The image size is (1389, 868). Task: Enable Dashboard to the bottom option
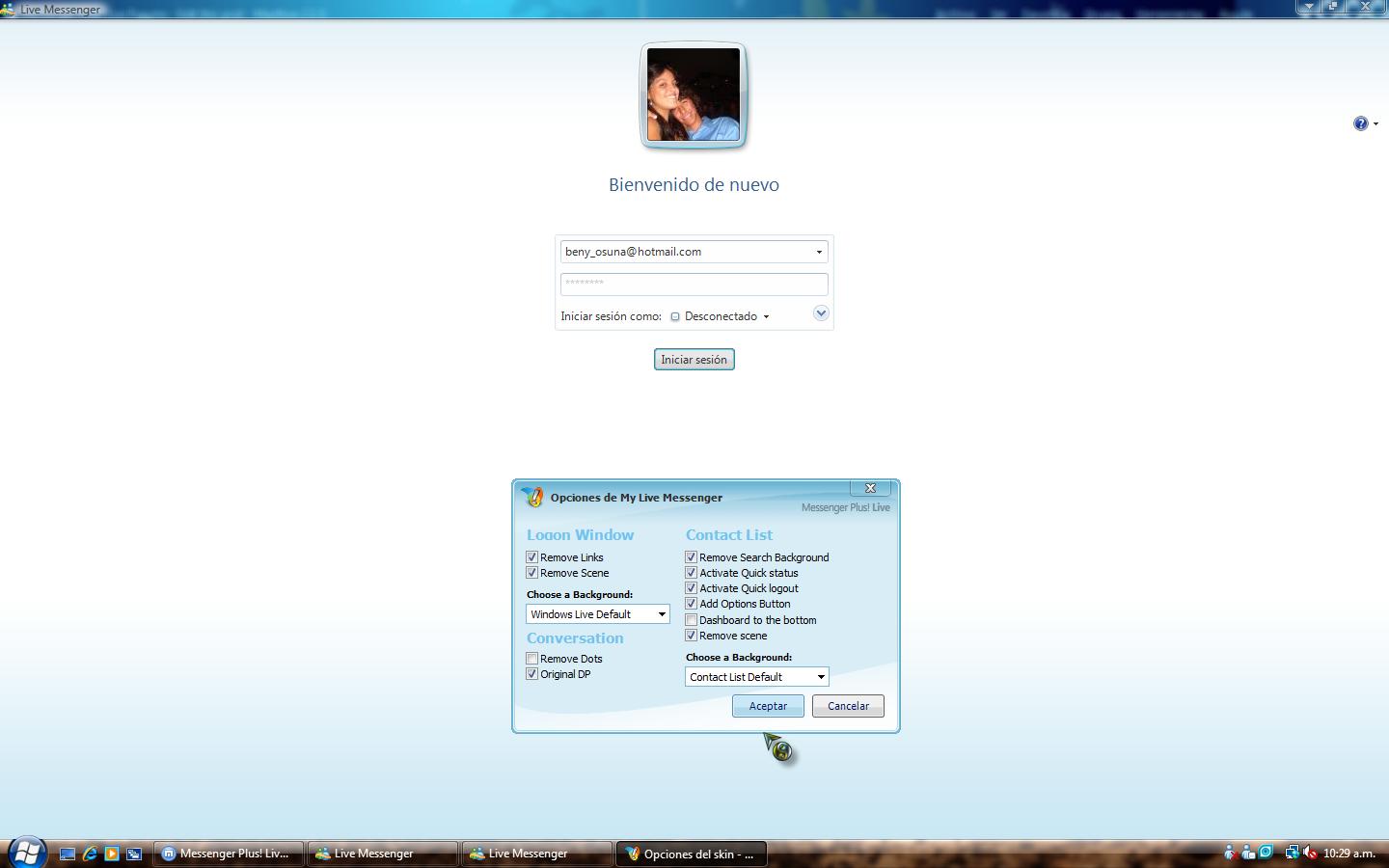click(x=691, y=620)
